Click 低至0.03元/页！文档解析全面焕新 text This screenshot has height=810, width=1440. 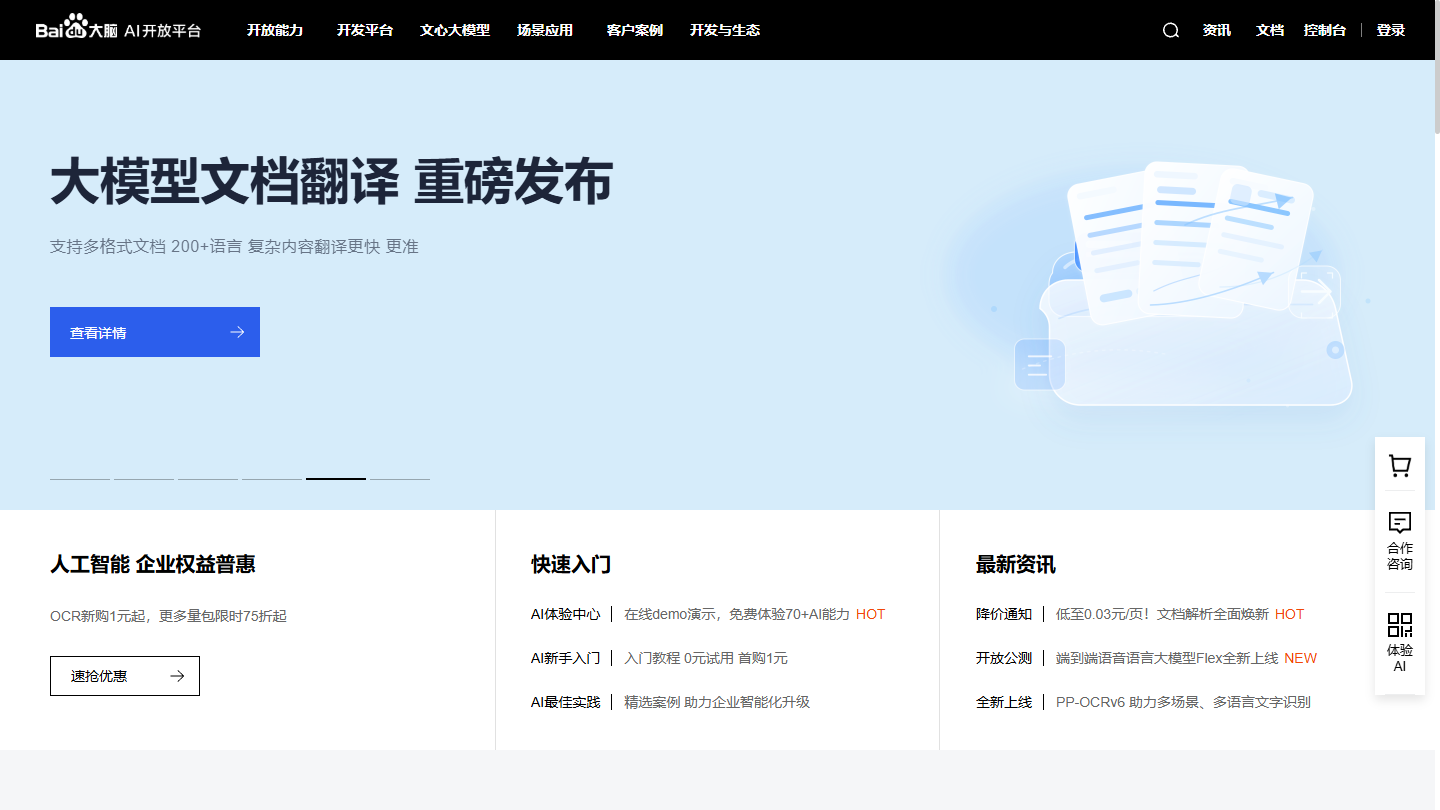click(x=1162, y=614)
